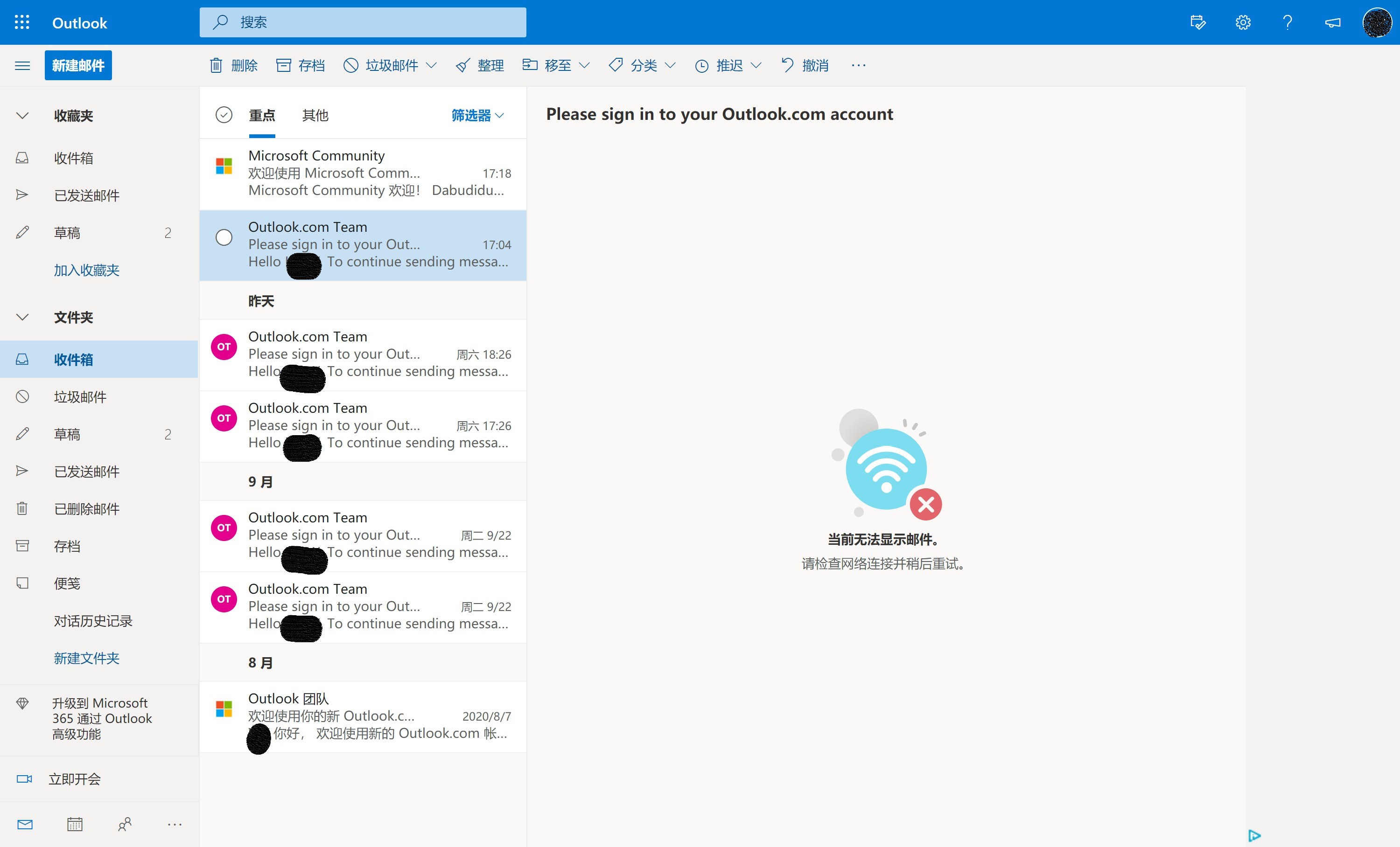Click the AdChoices icon at bottom right
1400x847 pixels.
coord(1254,835)
